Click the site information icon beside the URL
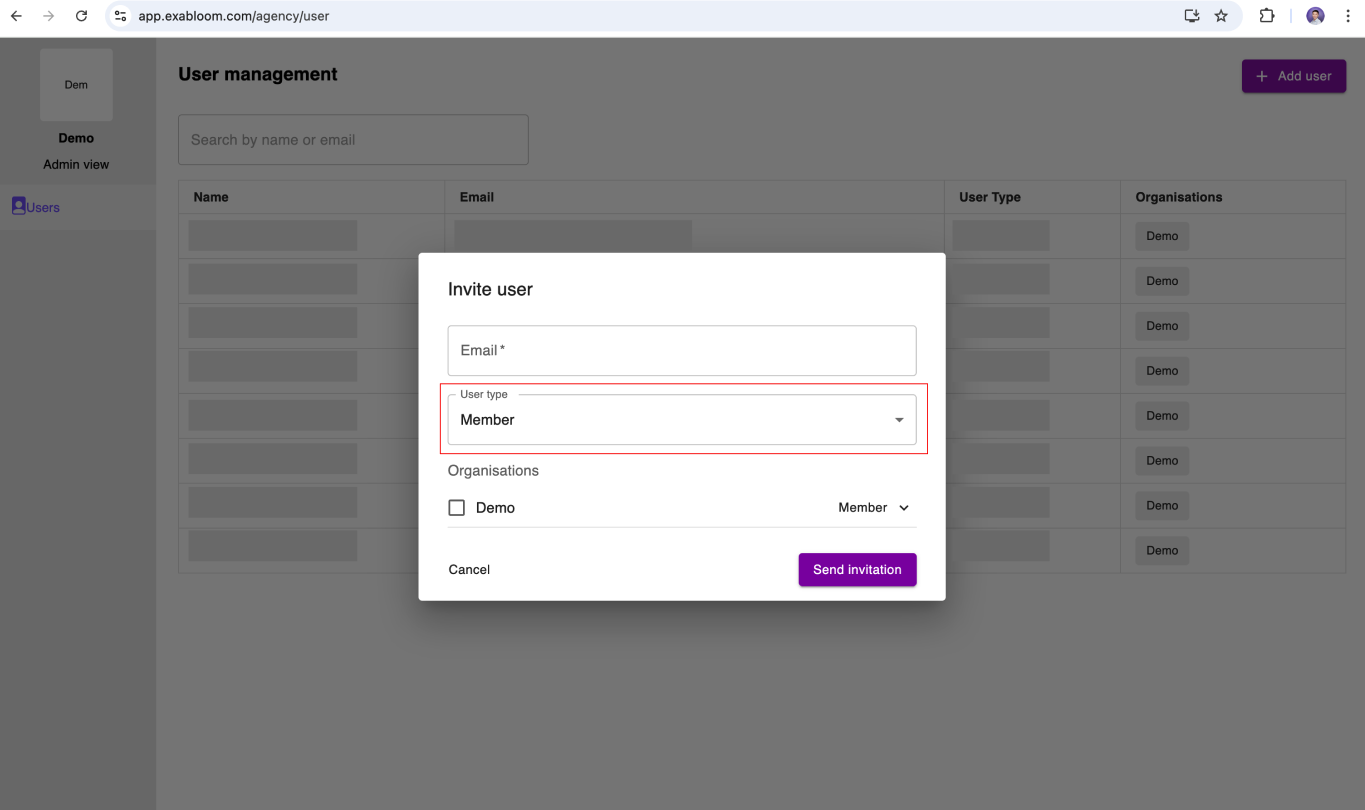The height and width of the screenshot is (810, 1365). (120, 16)
